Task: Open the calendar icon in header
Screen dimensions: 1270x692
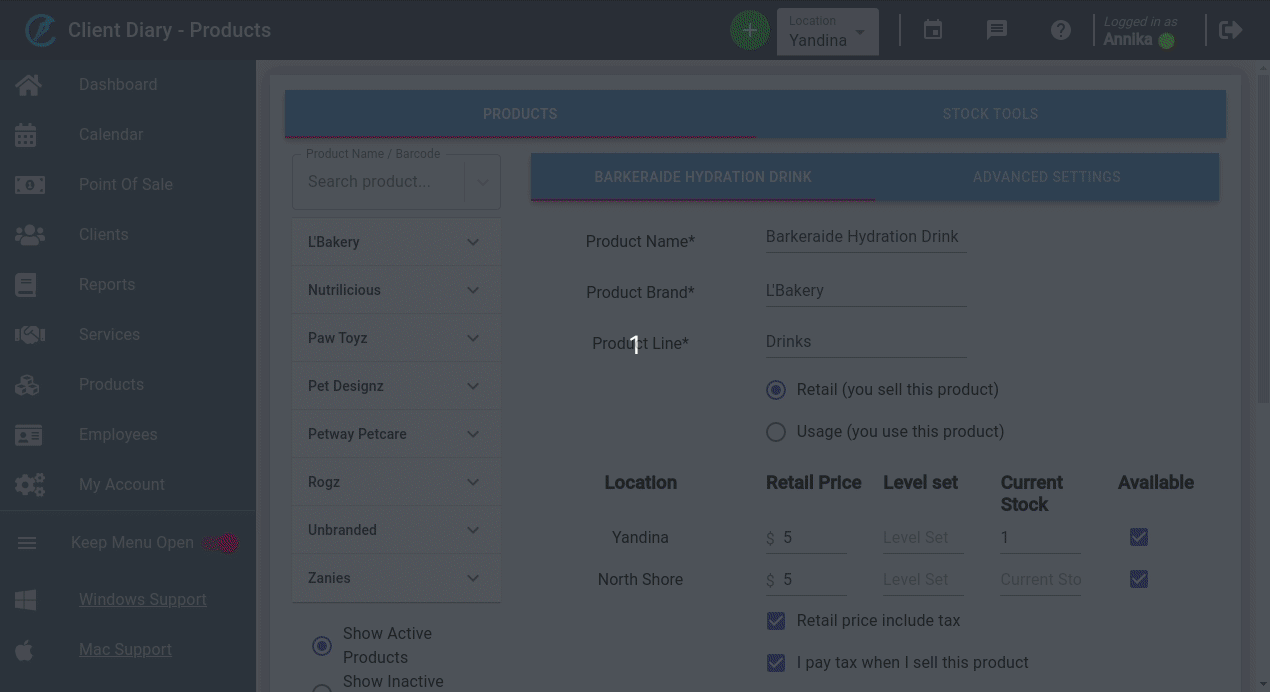Action: pos(933,30)
